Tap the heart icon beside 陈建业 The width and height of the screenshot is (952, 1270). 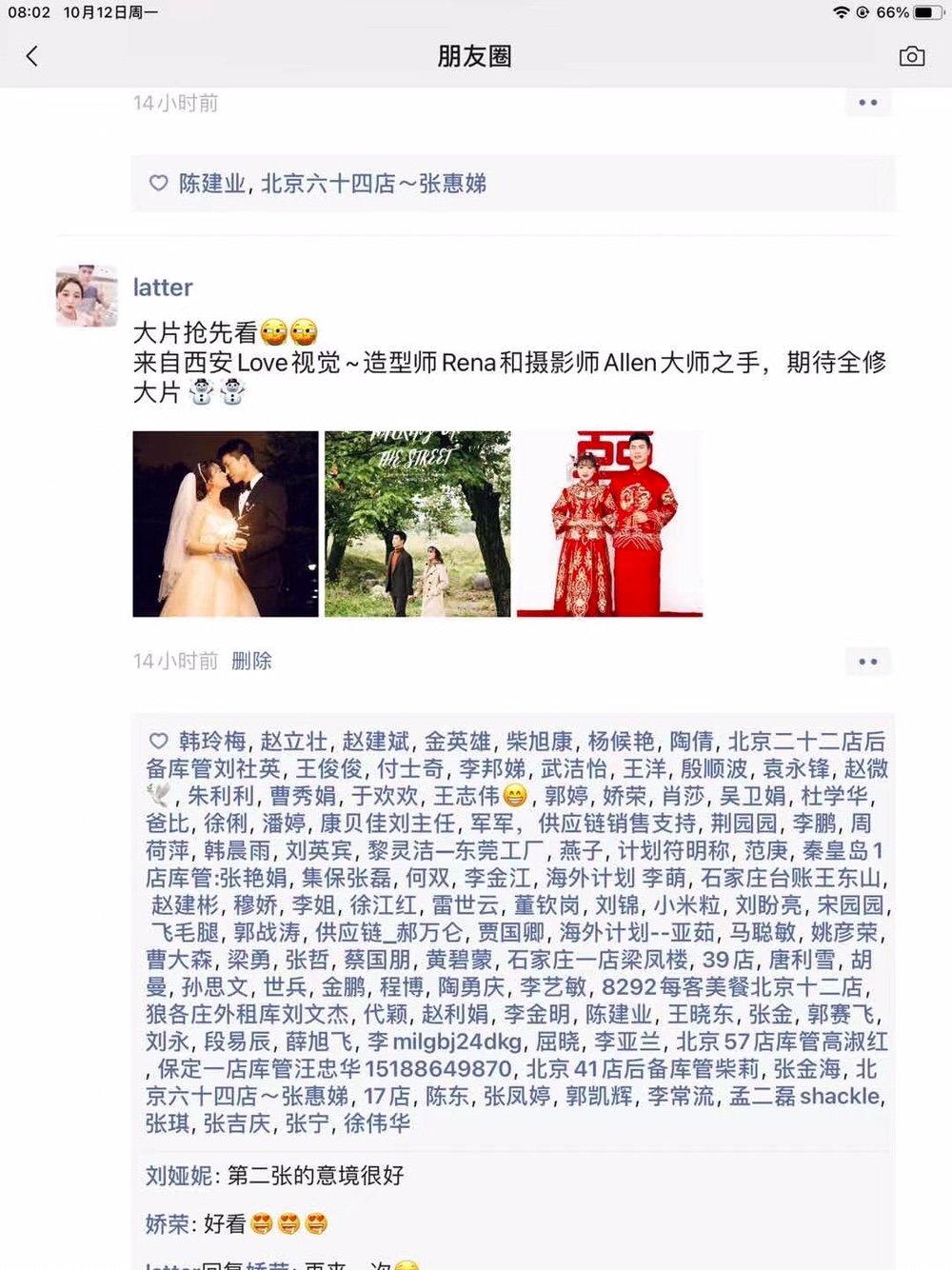pos(159,183)
